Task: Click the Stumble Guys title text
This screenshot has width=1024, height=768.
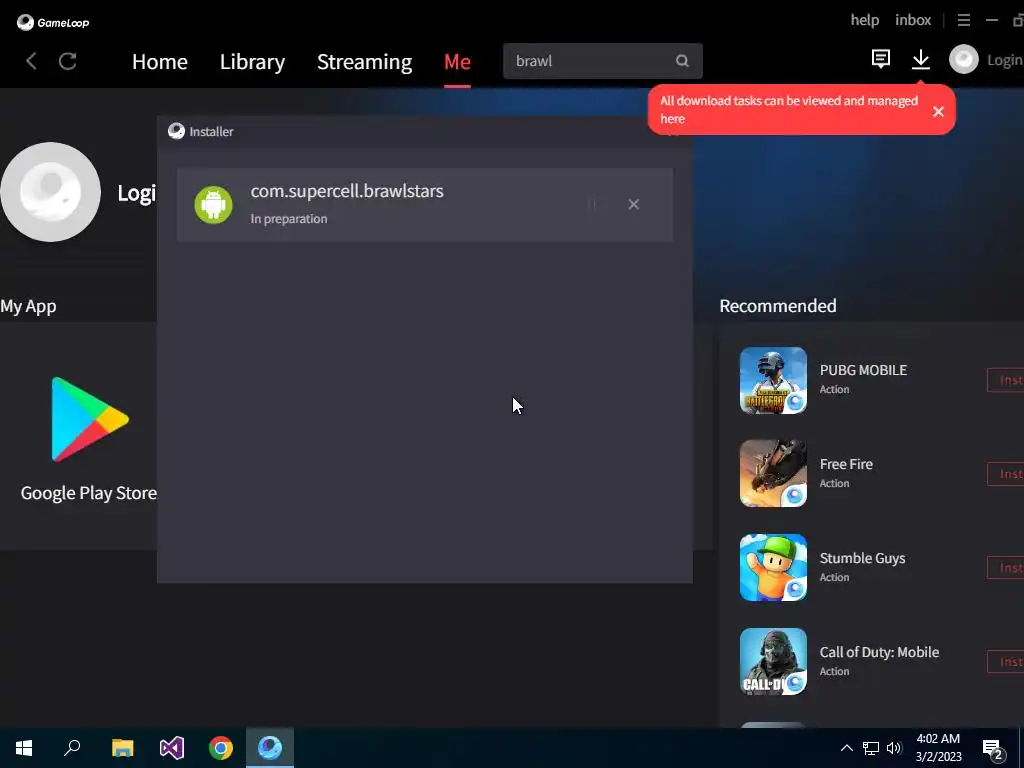Action: pyautogui.click(x=863, y=558)
